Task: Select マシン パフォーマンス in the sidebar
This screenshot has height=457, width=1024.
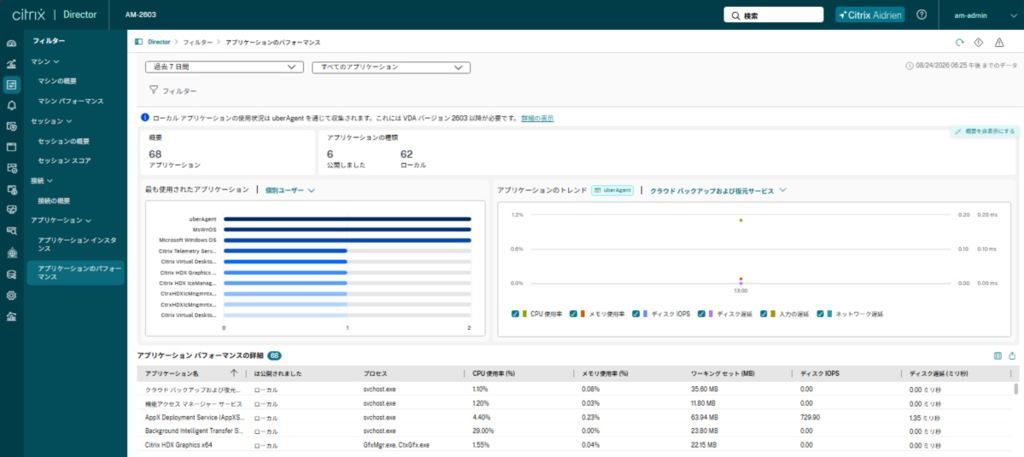Action: (71, 101)
